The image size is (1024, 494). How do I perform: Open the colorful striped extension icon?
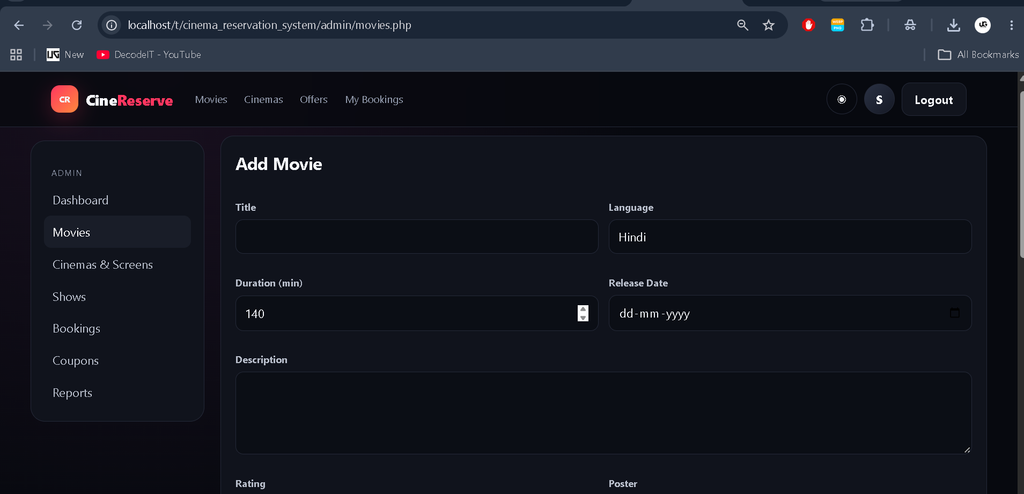tap(837, 25)
